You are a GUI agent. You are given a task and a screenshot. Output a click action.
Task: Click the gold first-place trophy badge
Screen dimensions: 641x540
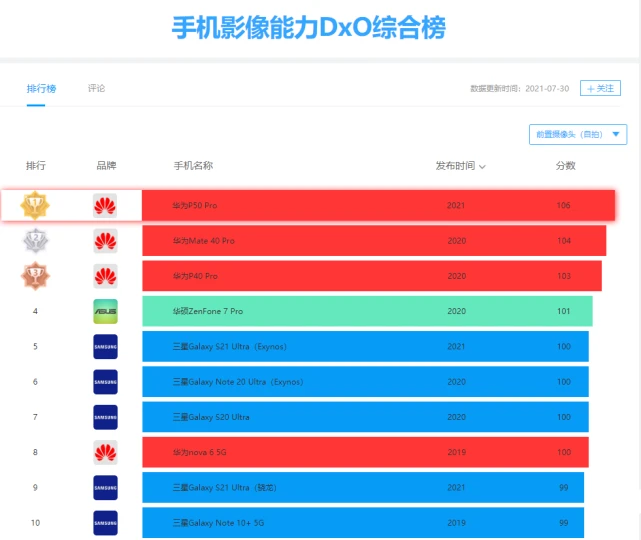pyautogui.click(x=35, y=205)
